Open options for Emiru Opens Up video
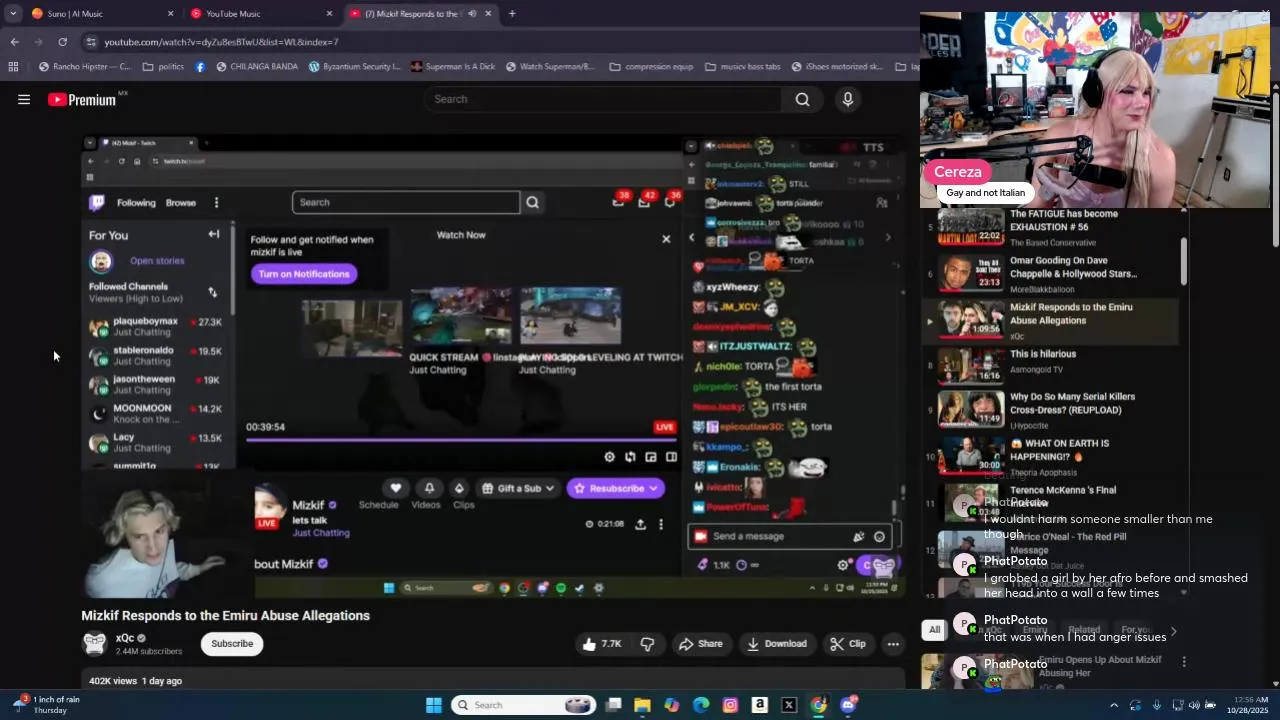 1184,662
